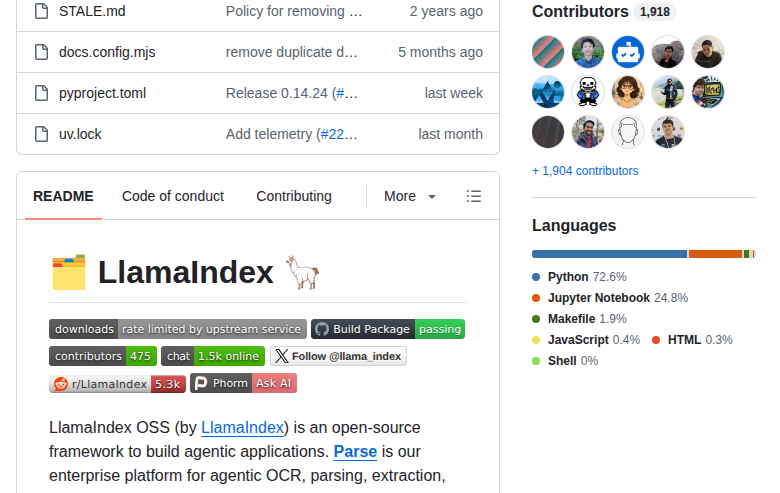
Task: Open the README outline list icon
Action: pos(474,196)
